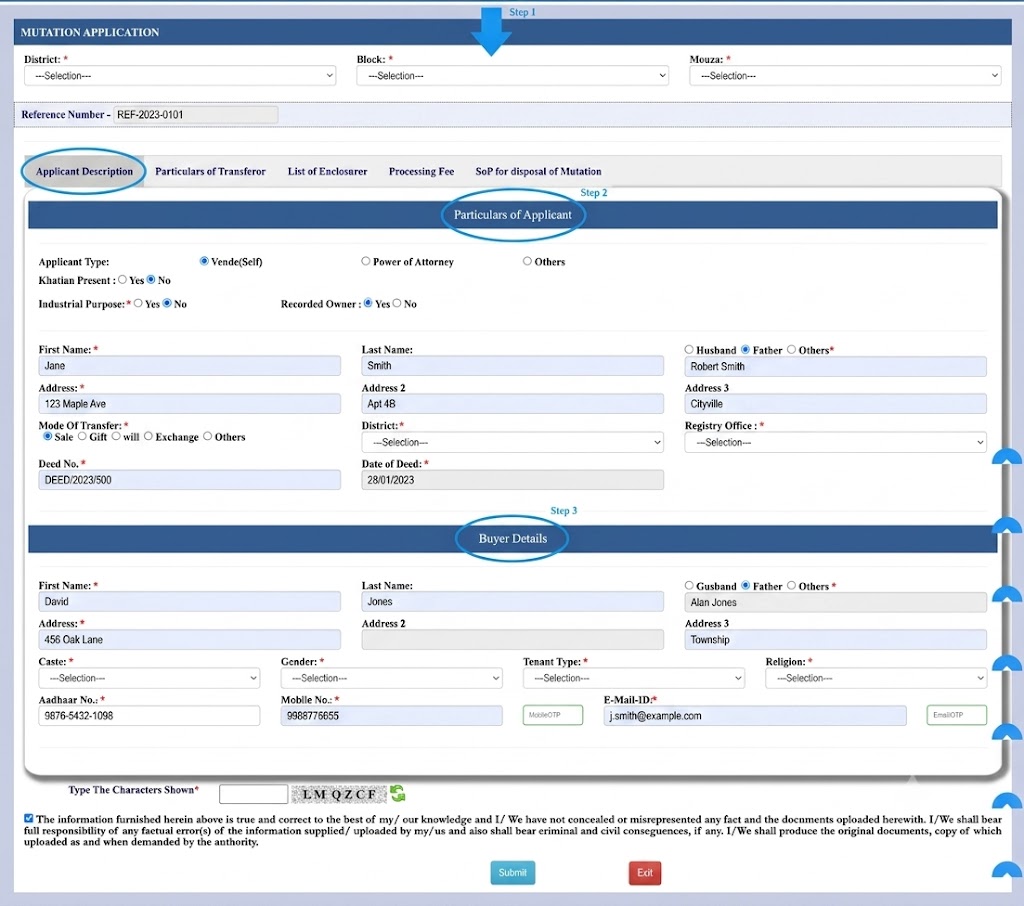
Task: Choose Father relation for applicant
Action: [x=745, y=349]
